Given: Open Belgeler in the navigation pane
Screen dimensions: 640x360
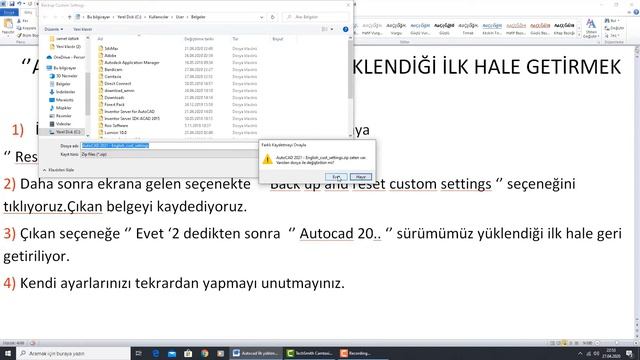Looking at the screenshot, I should (60, 84).
